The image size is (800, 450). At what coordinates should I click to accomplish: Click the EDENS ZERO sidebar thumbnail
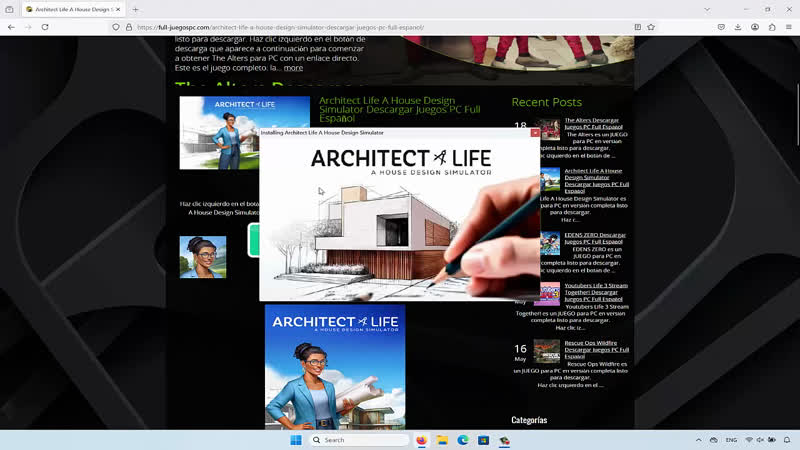click(x=550, y=243)
